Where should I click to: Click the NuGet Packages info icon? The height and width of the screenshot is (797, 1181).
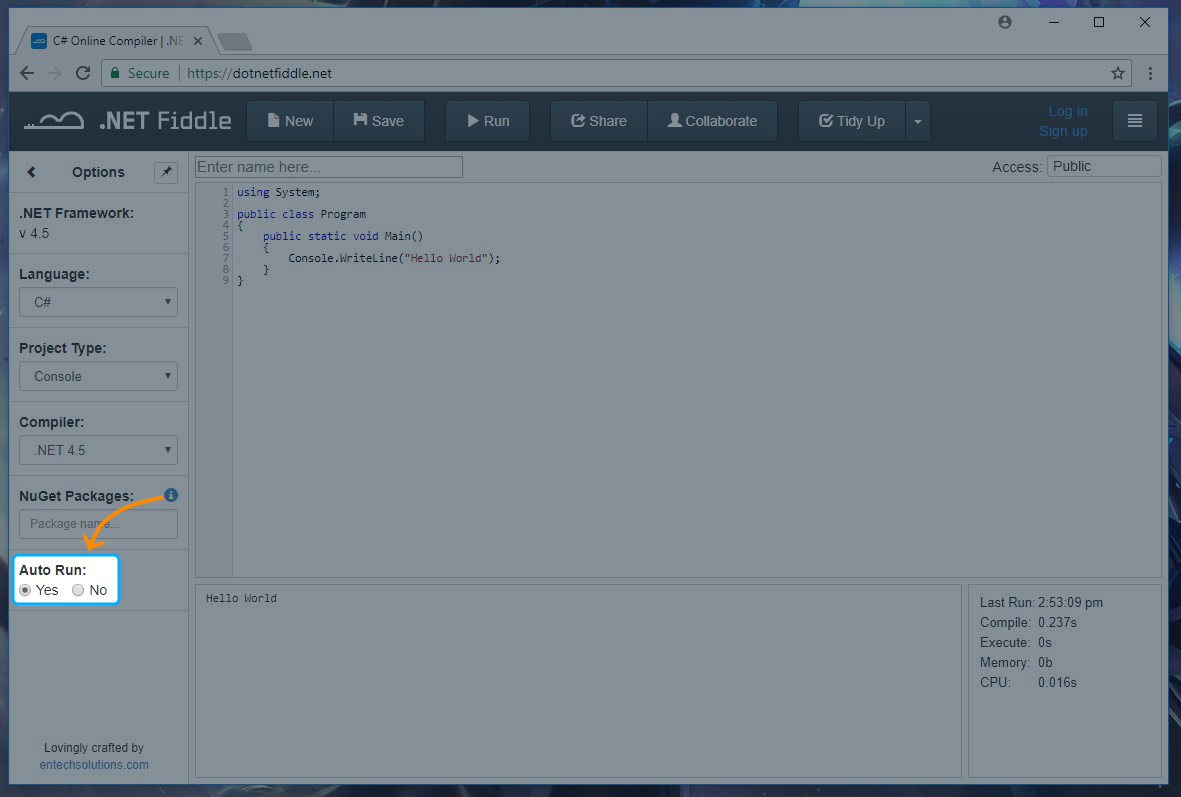click(x=171, y=495)
